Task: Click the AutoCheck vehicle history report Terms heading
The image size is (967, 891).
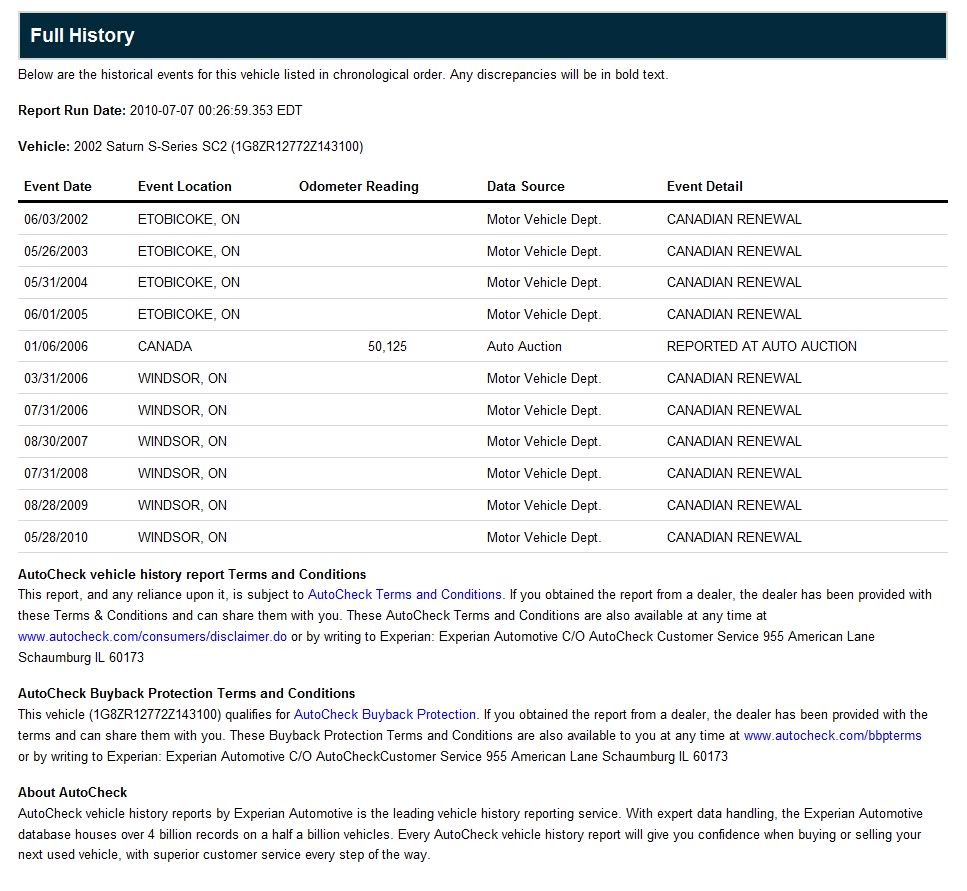Action: pyautogui.click(x=192, y=575)
